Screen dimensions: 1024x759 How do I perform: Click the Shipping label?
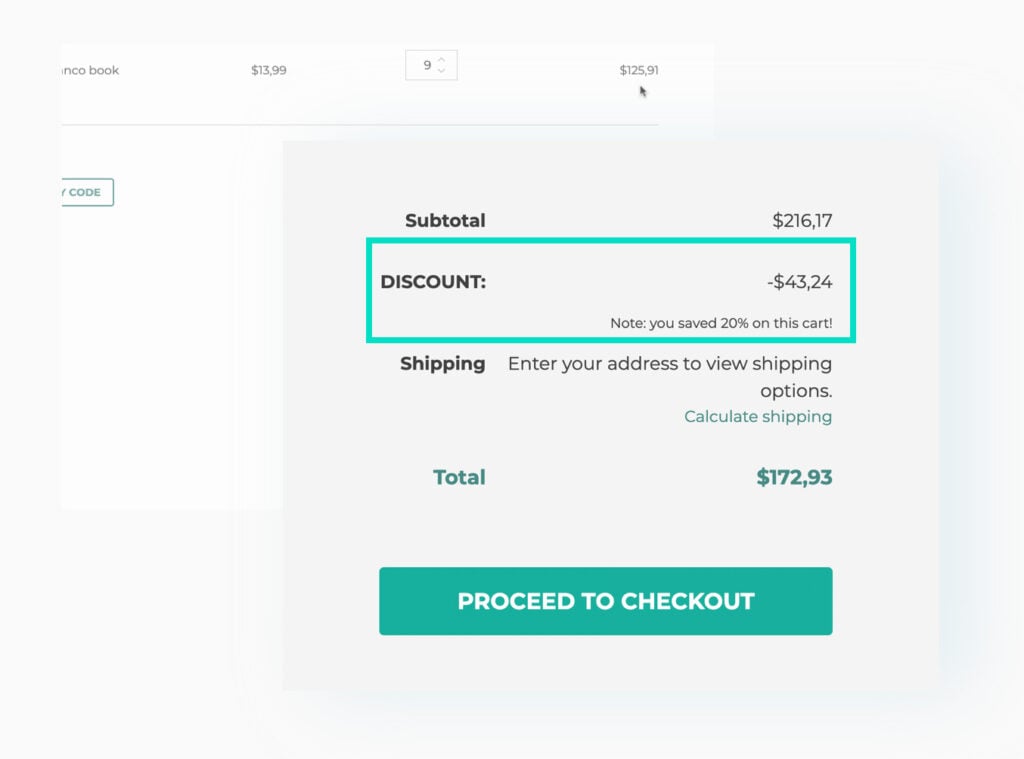tap(442, 363)
